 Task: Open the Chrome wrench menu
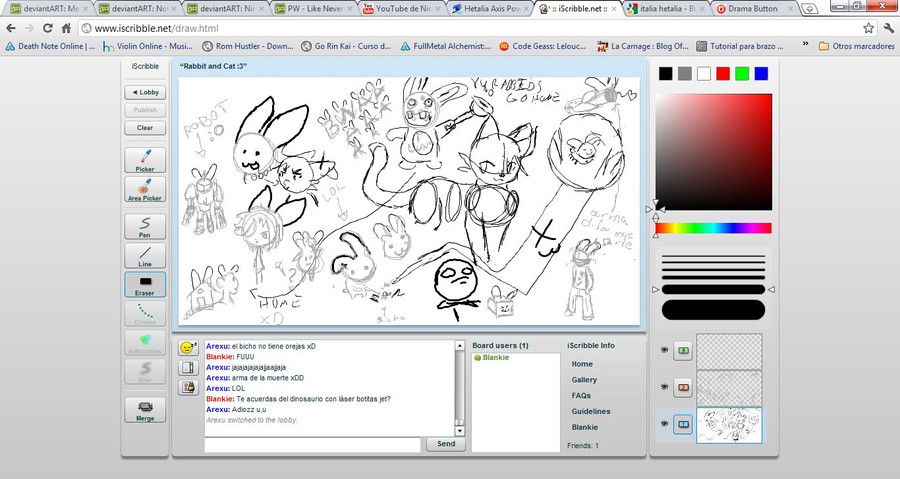(889, 28)
